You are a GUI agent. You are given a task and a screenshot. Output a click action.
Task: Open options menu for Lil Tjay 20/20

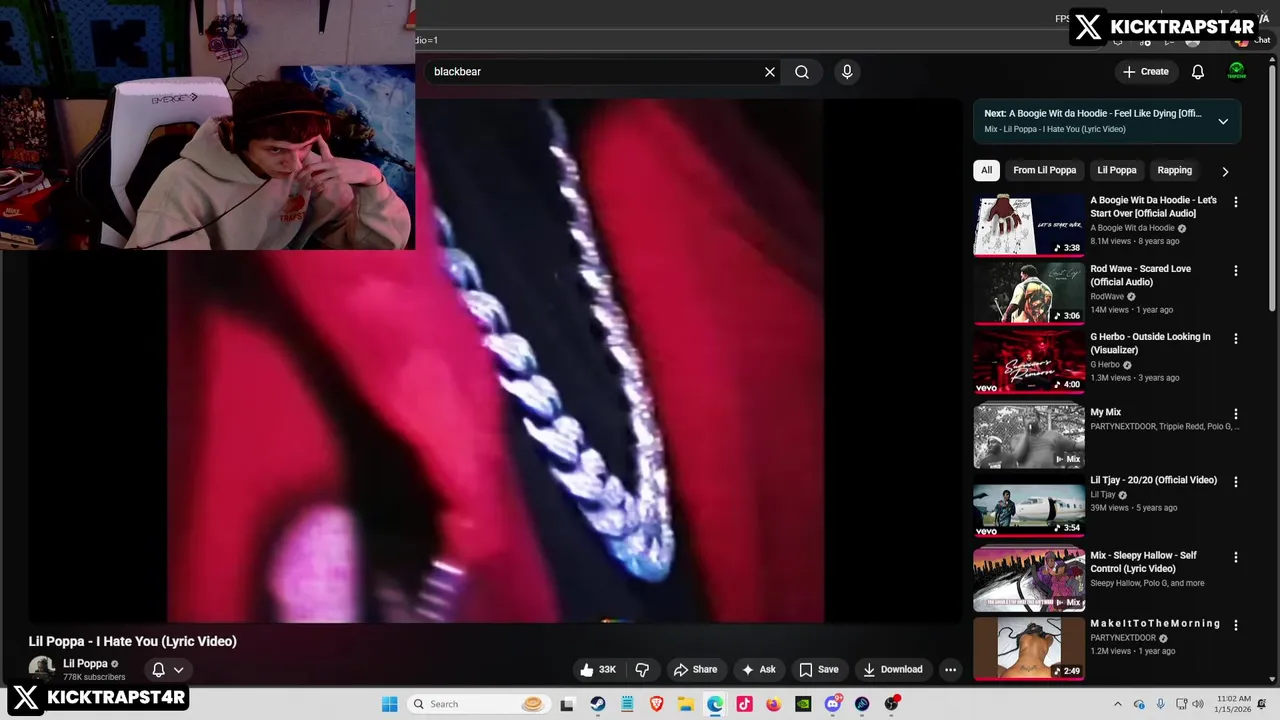pyautogui.click(x=1236, y=482)
